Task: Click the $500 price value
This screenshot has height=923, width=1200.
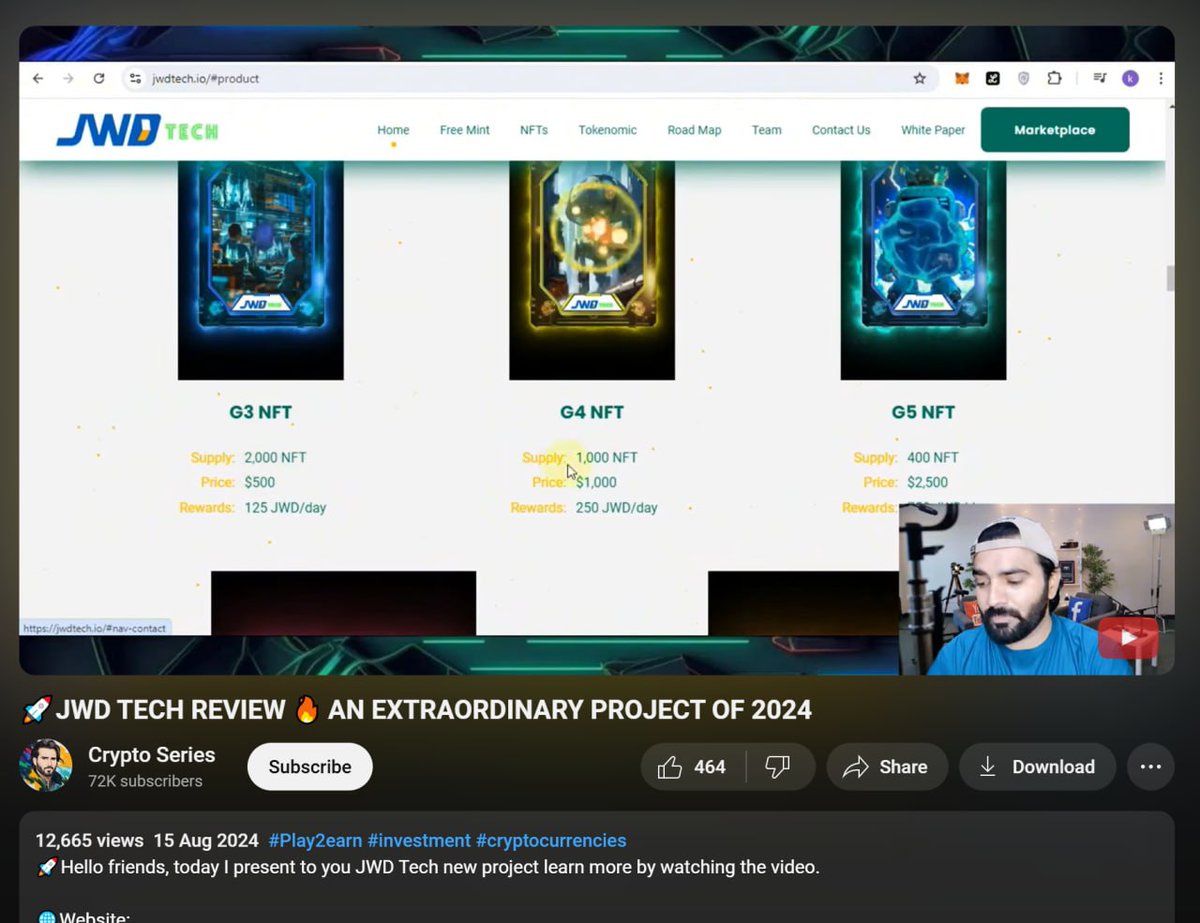Action: [x=260, y=482]
